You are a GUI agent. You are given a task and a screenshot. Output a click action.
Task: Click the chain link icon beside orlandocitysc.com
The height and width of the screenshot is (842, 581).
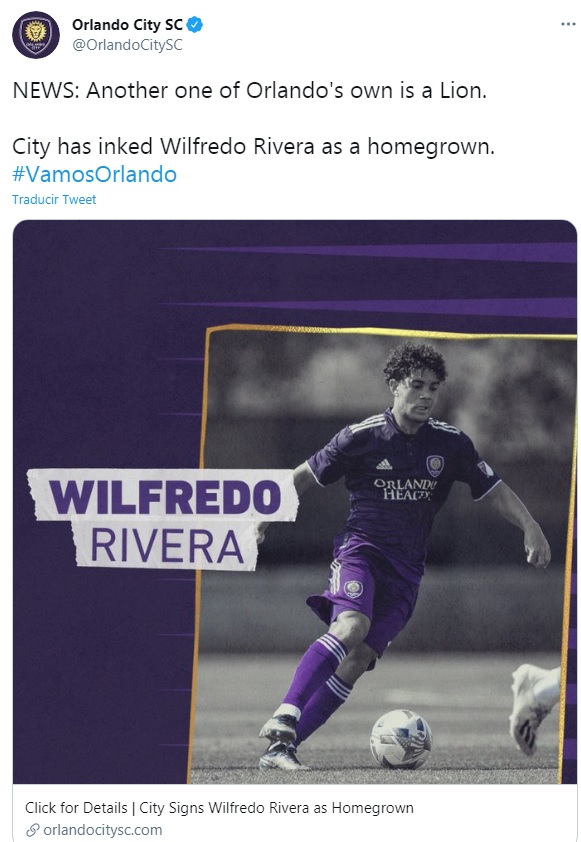[x=33, y=830]
